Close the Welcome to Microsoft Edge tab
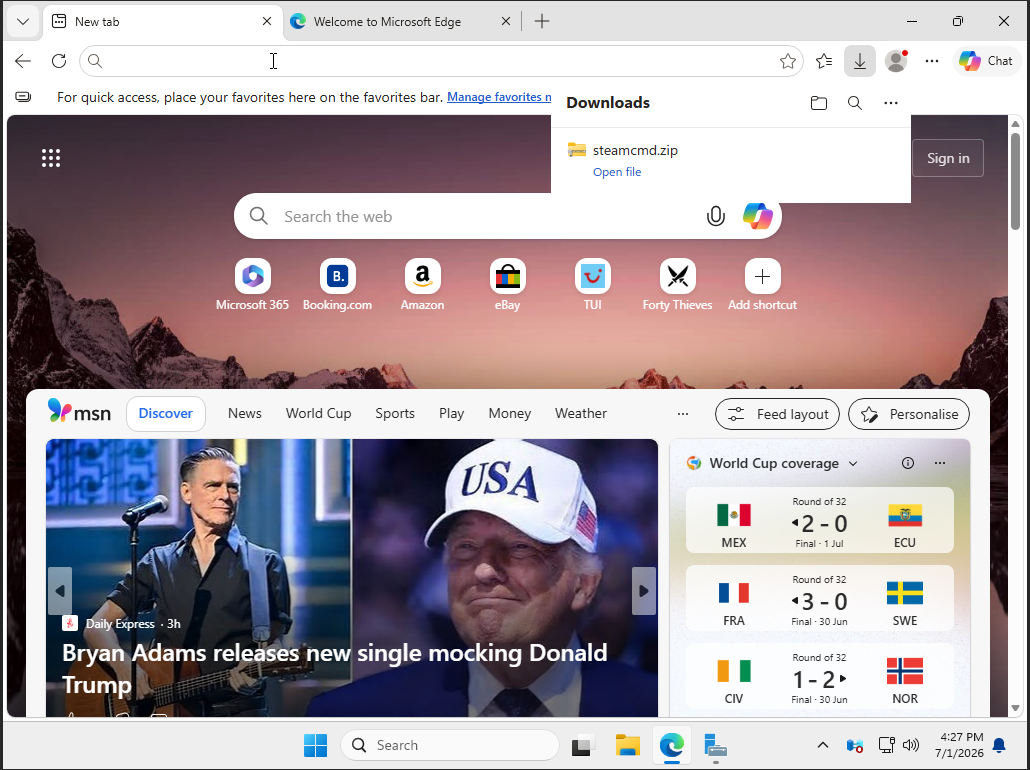1030x770 pixels. pos(505,22)
